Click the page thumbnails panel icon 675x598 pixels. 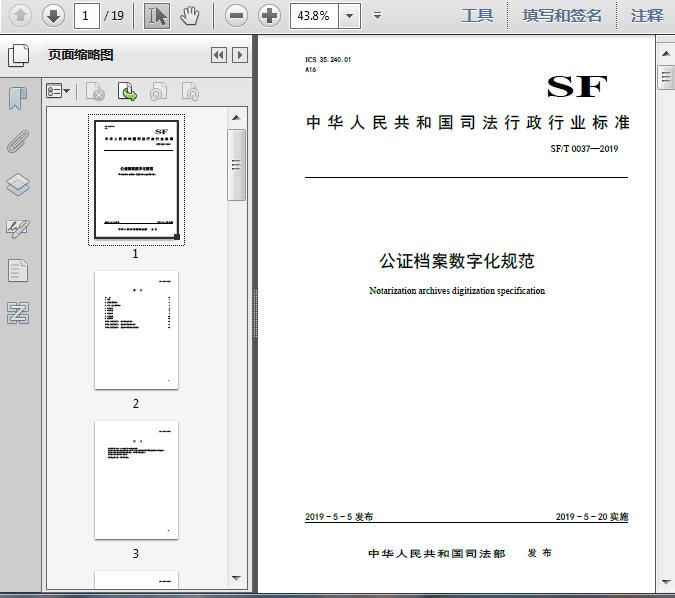pos(19,56)
